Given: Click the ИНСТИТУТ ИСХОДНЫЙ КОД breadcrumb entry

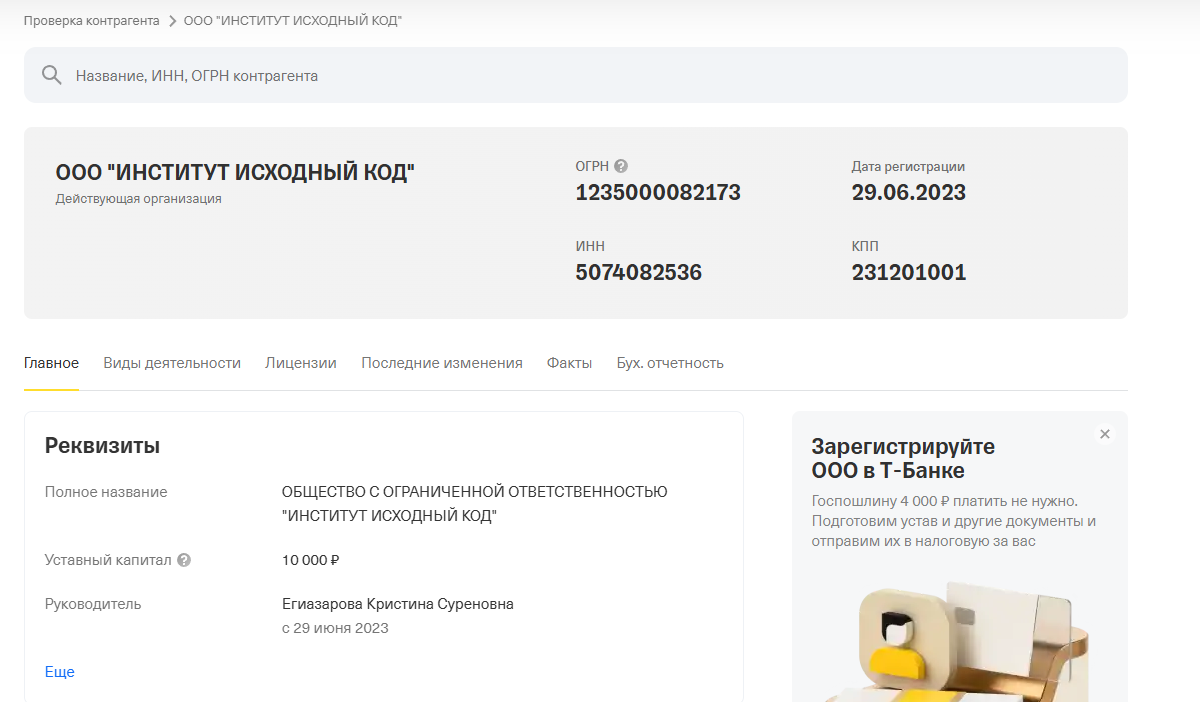Looking at the screenshot, I should pyautogui.click(x=290, y=19).
